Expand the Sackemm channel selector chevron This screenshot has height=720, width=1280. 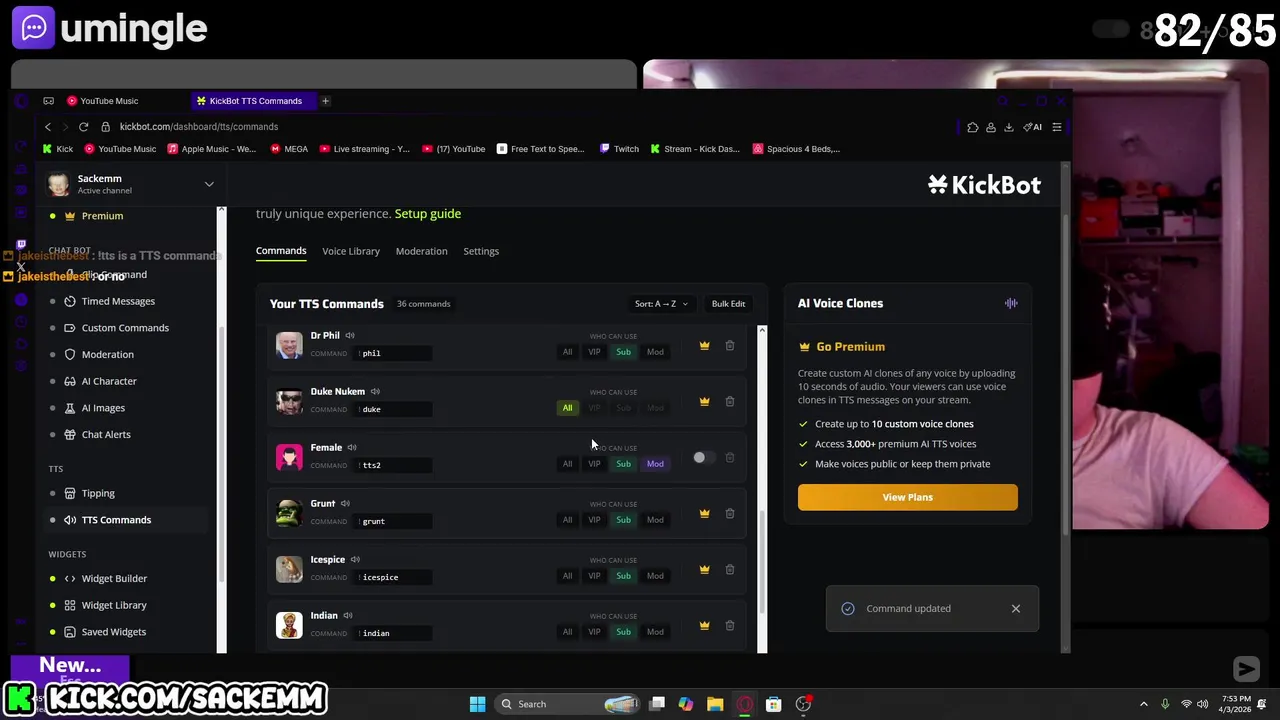209,184
